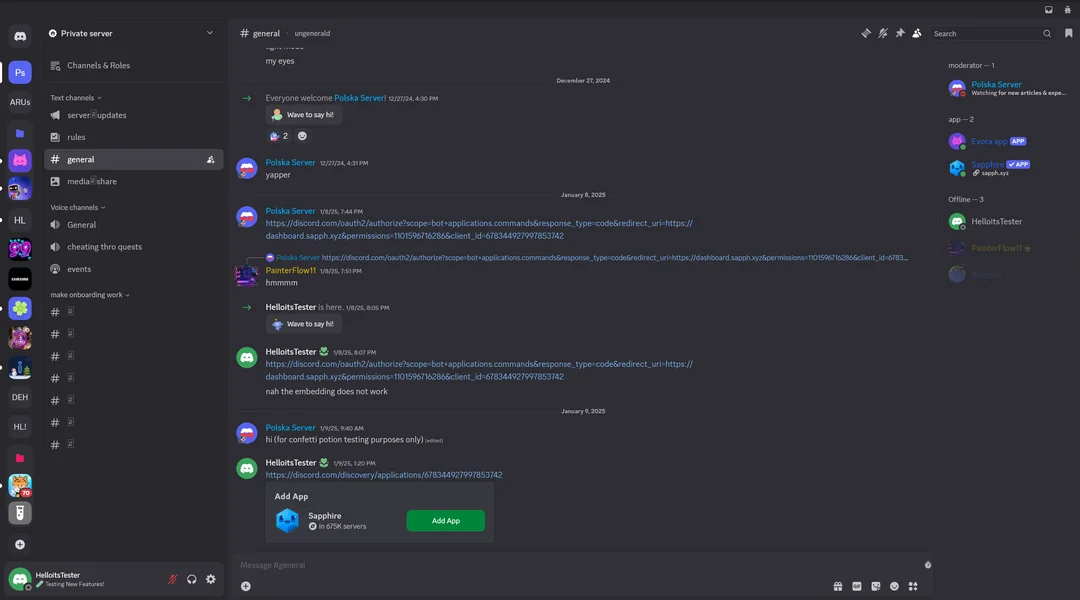Toggle headphones deafen in user panel
This screenshot has width=1080, height=600.
[191, 579]
